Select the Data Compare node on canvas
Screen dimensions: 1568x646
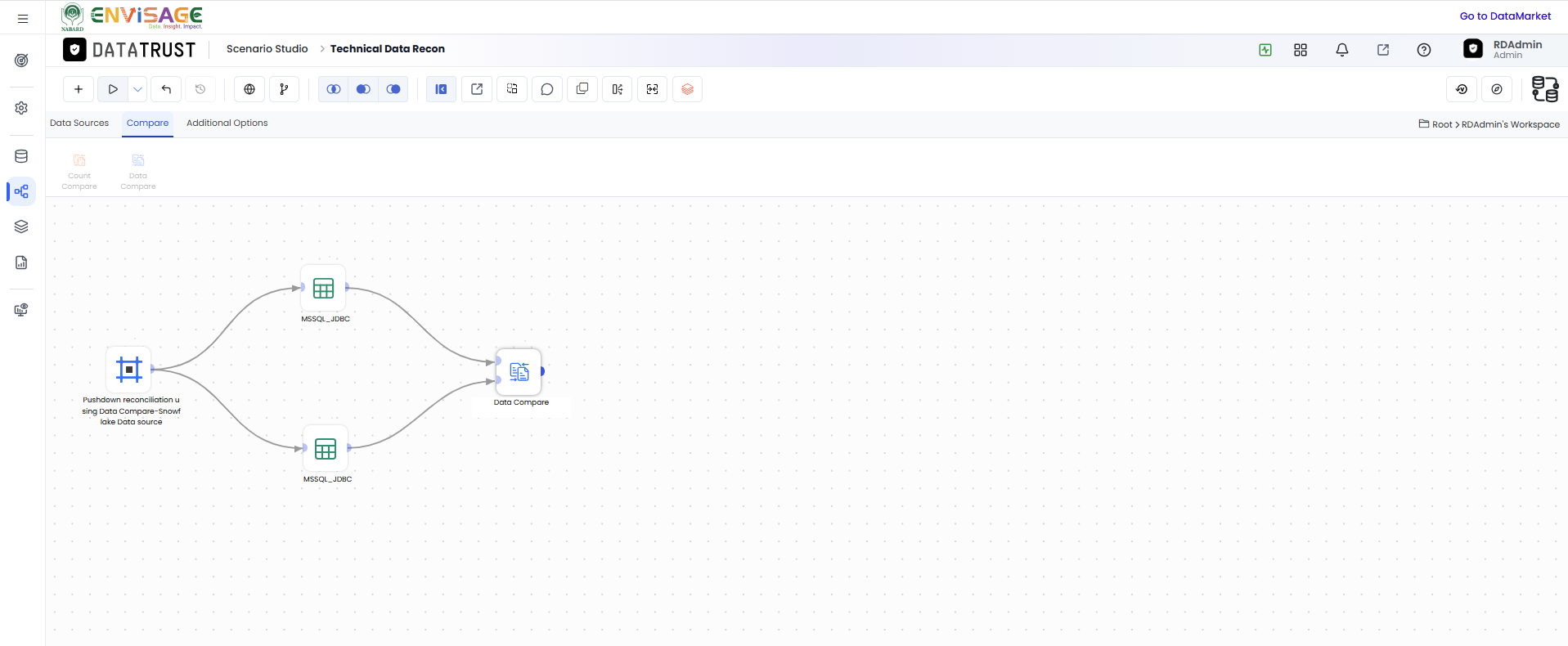click(519, 372)
